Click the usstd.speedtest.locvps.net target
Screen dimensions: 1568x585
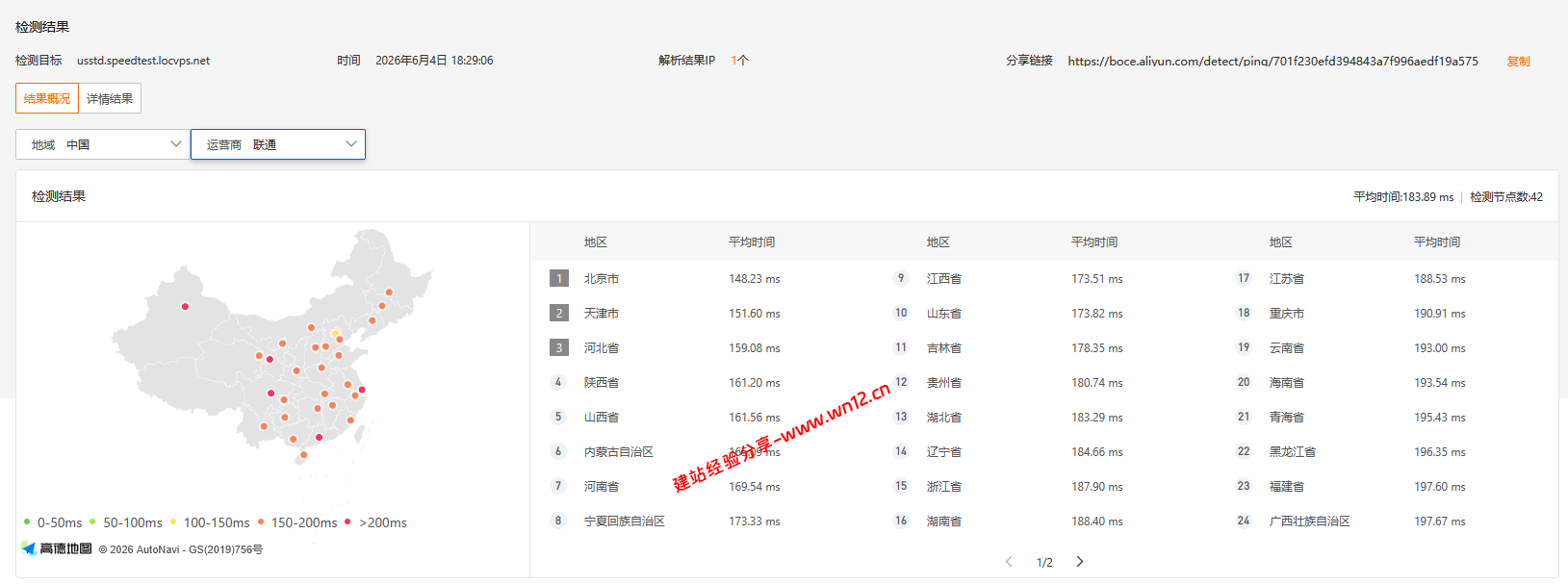click(143, 61)
